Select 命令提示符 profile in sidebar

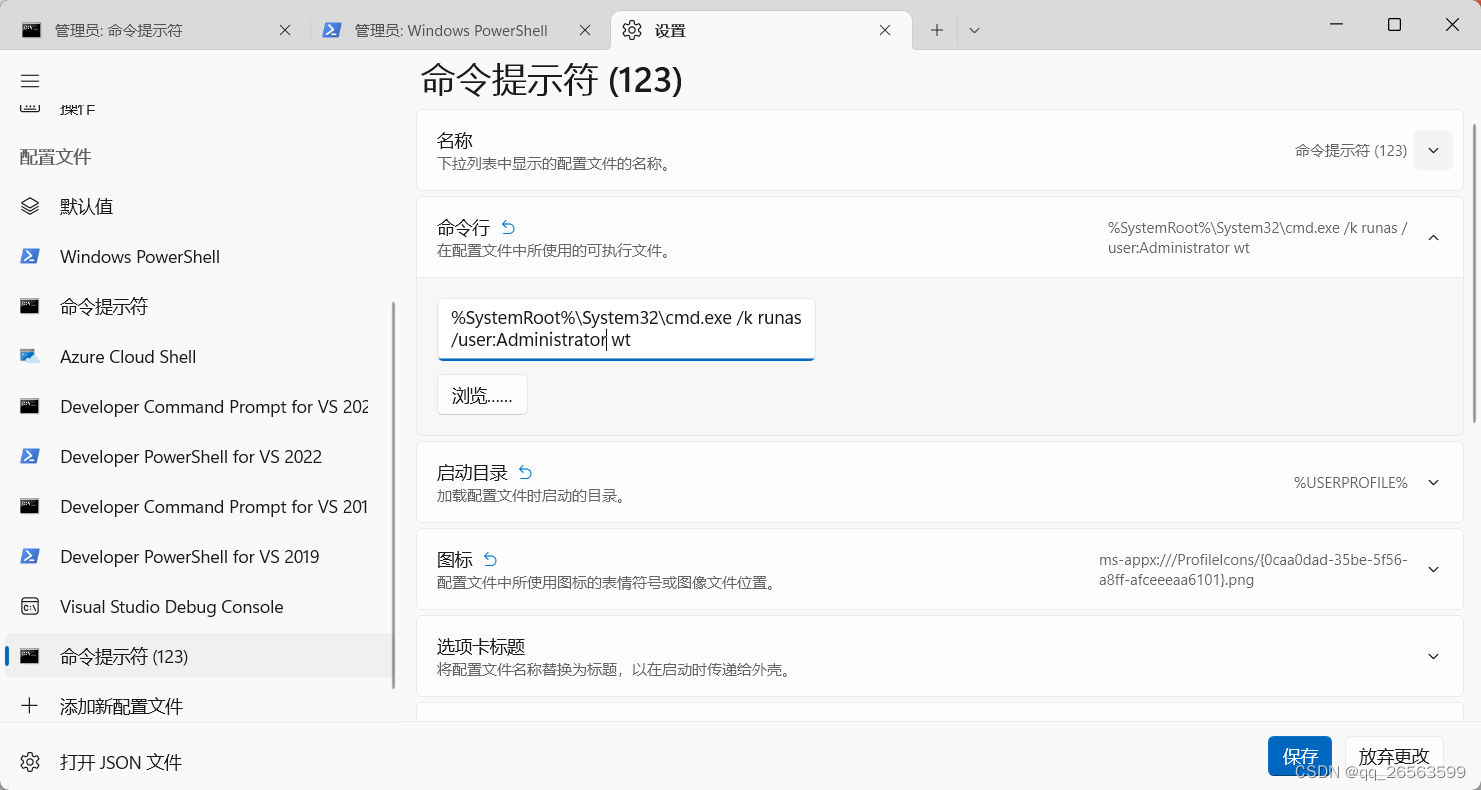(198, 306)
